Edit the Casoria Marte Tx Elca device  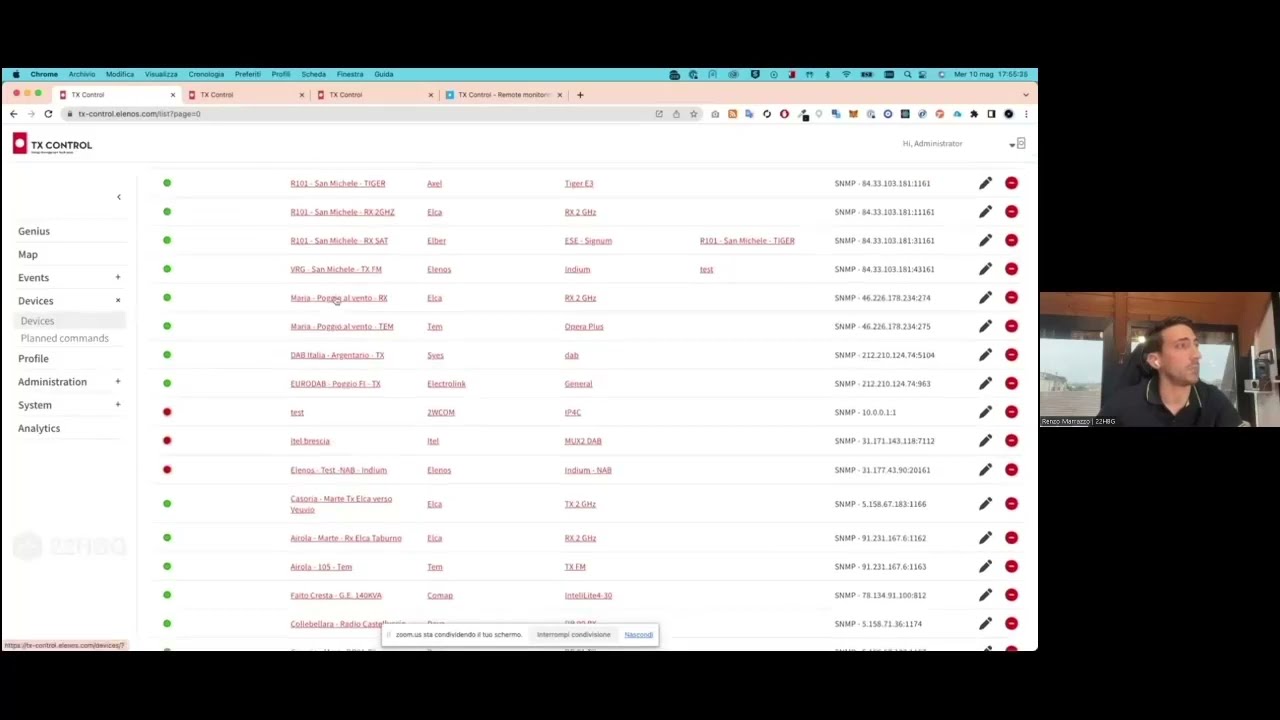[985, 504]
